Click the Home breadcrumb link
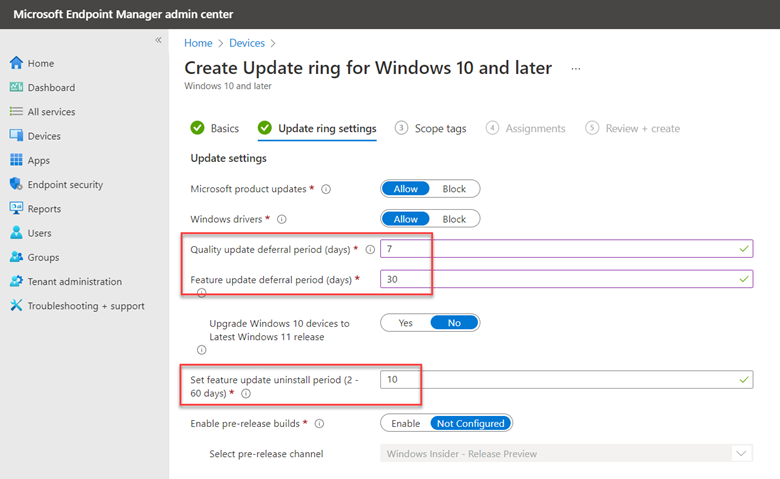 [198, 43]
